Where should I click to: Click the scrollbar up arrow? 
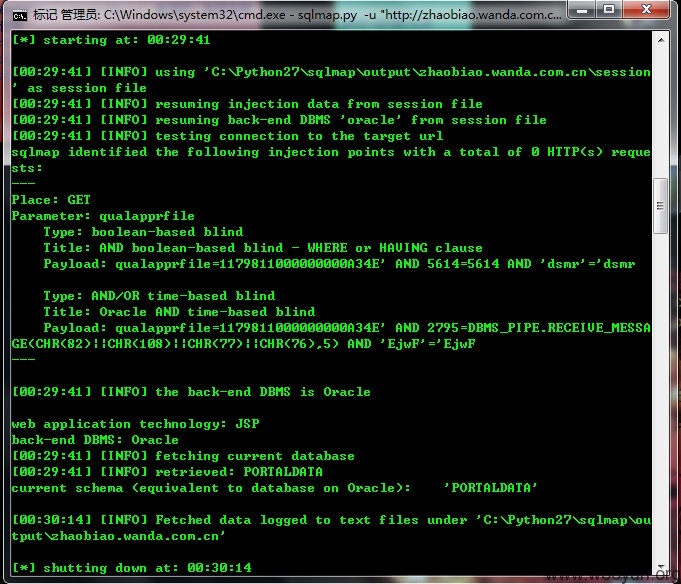[661, 40]
